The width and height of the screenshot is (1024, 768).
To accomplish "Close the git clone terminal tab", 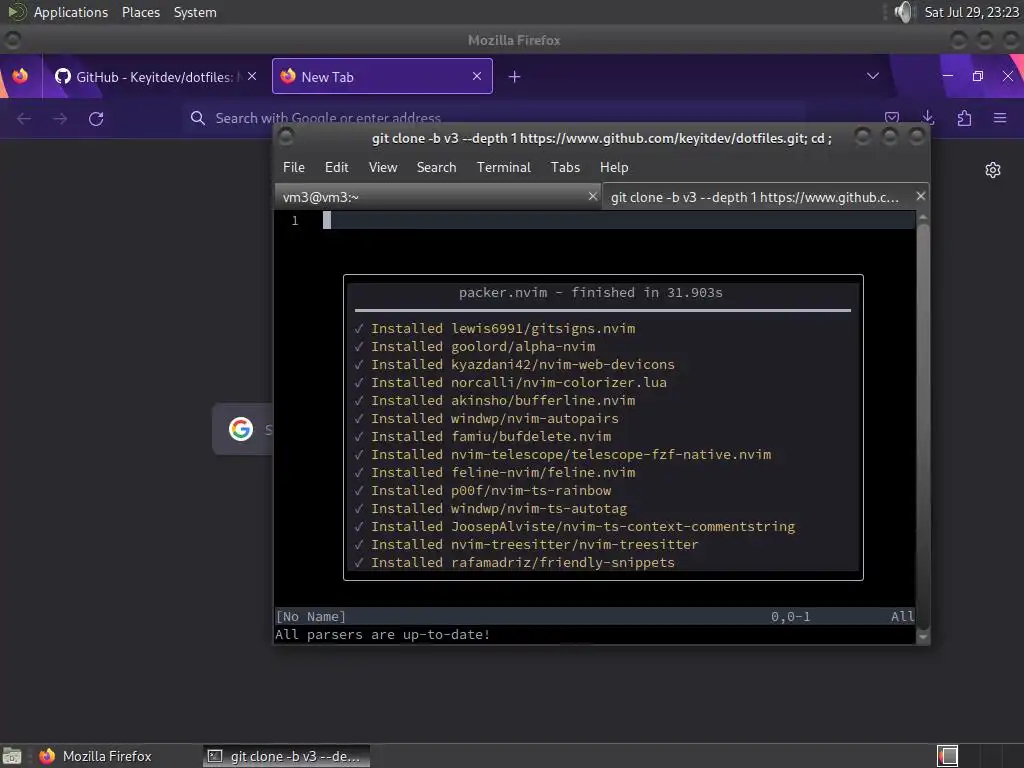I will (x=920, y=196).
